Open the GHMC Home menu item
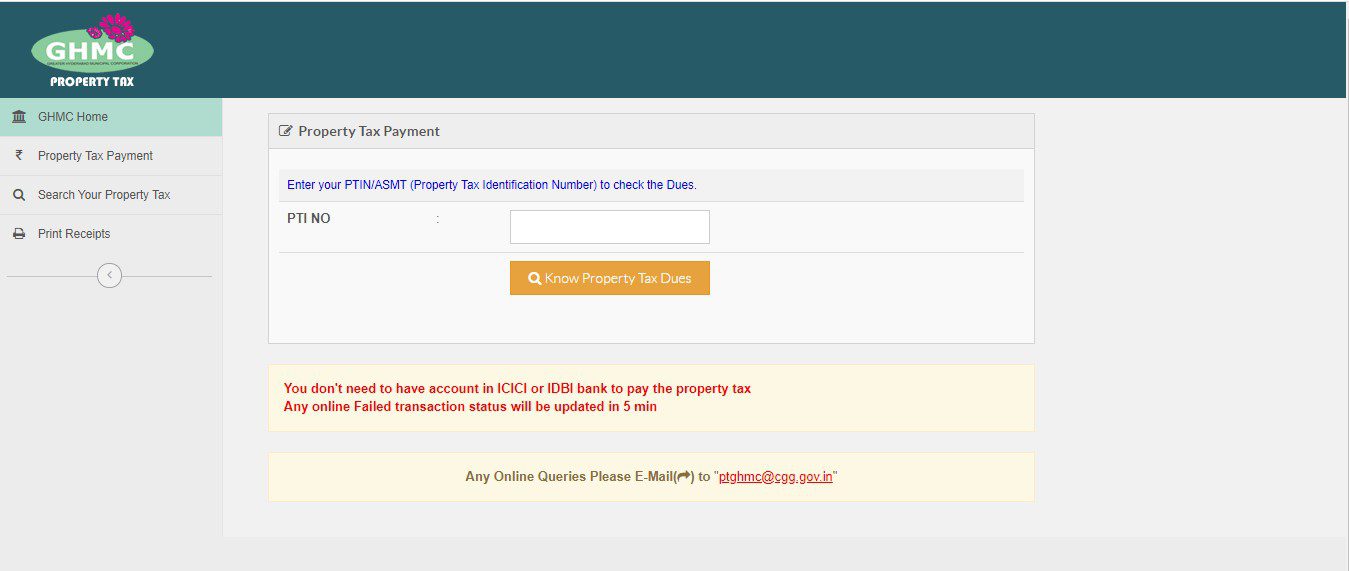The image size is (1349, 571). 73,117
